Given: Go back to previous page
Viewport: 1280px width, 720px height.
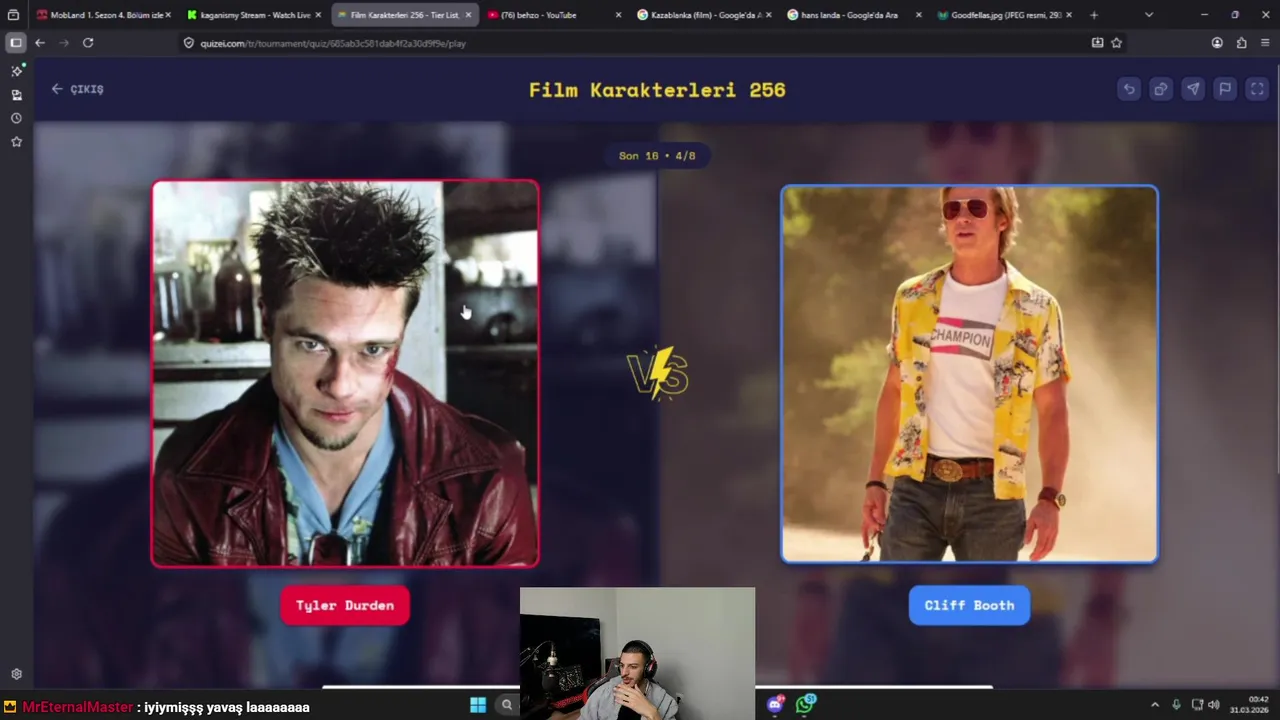Looking at the screenshot, I should (40, 43).
